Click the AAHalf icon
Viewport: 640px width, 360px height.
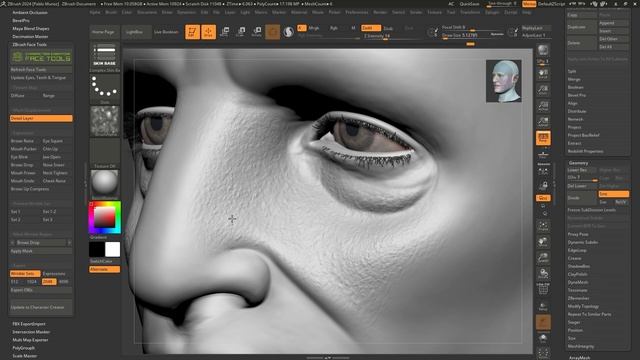[543, 121]
